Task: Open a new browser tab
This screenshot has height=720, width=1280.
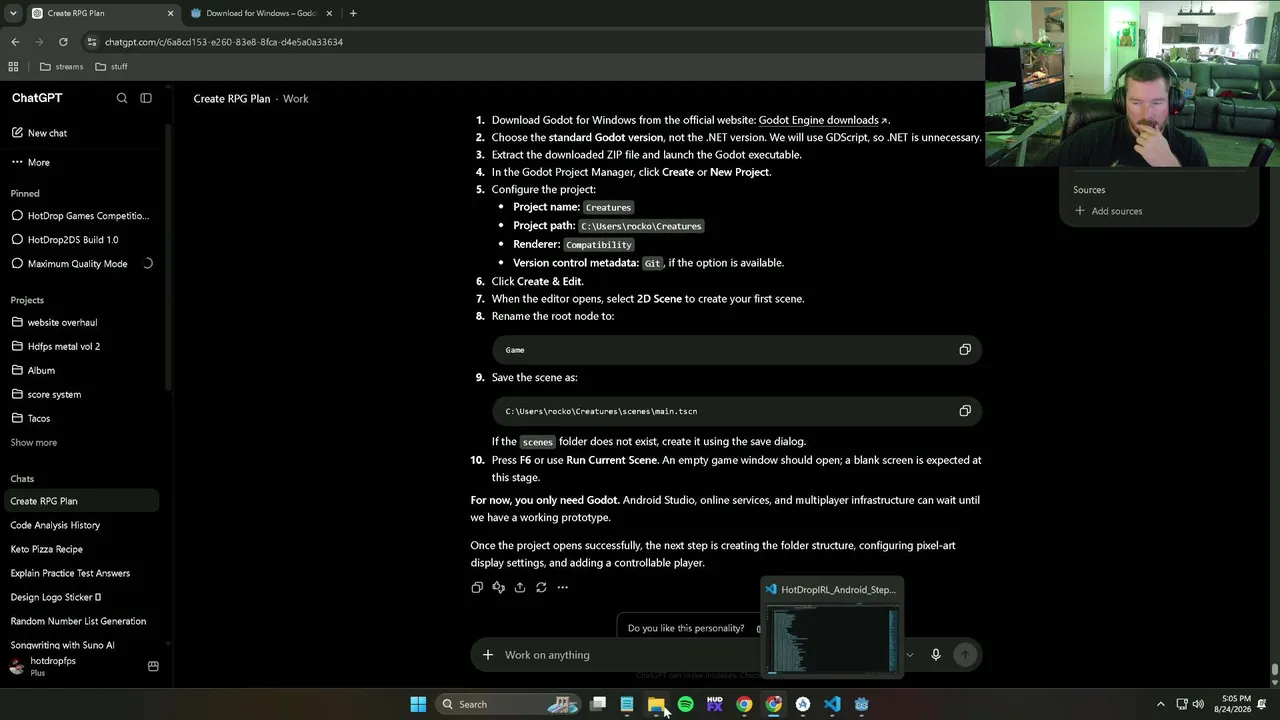Action: (353, 13)
